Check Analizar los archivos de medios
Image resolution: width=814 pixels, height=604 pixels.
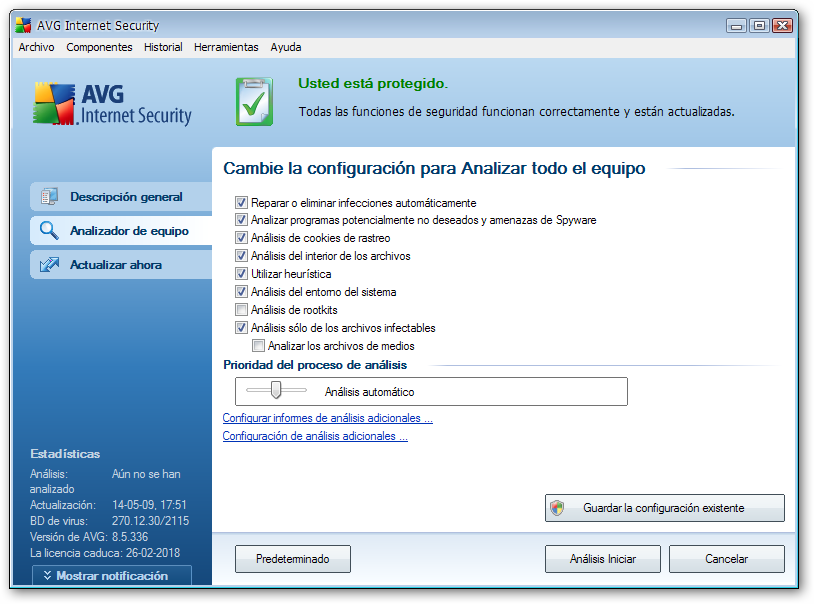click(x=258, y=345)
